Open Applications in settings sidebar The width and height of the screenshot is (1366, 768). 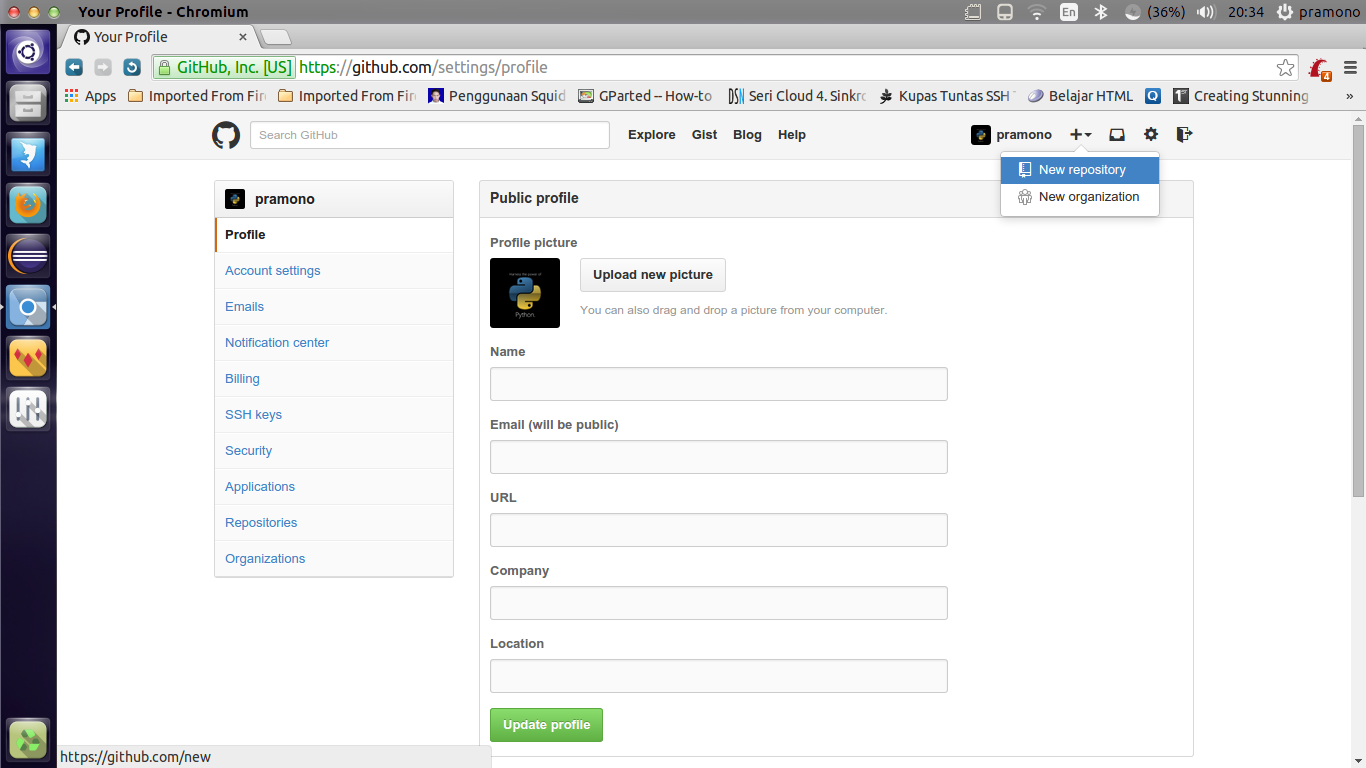pos(334,487)
